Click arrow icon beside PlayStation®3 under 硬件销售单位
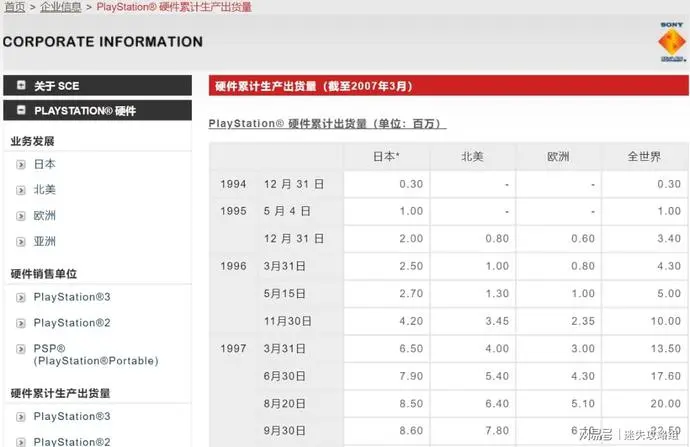This screenshot has width=690, height=447. (x=21, y=298)
